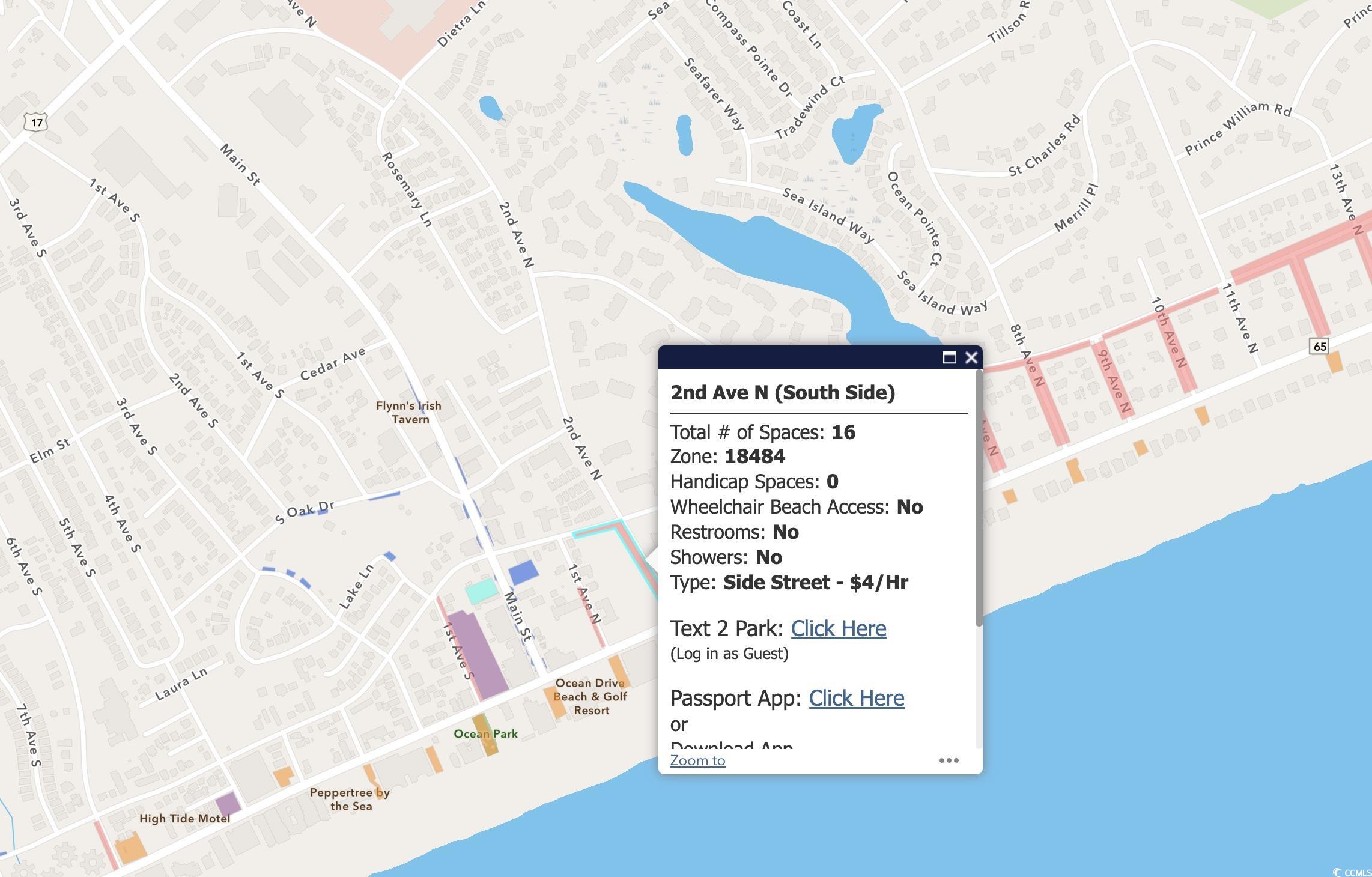Click the Dietra Ln street label

(x=461, y=24)
